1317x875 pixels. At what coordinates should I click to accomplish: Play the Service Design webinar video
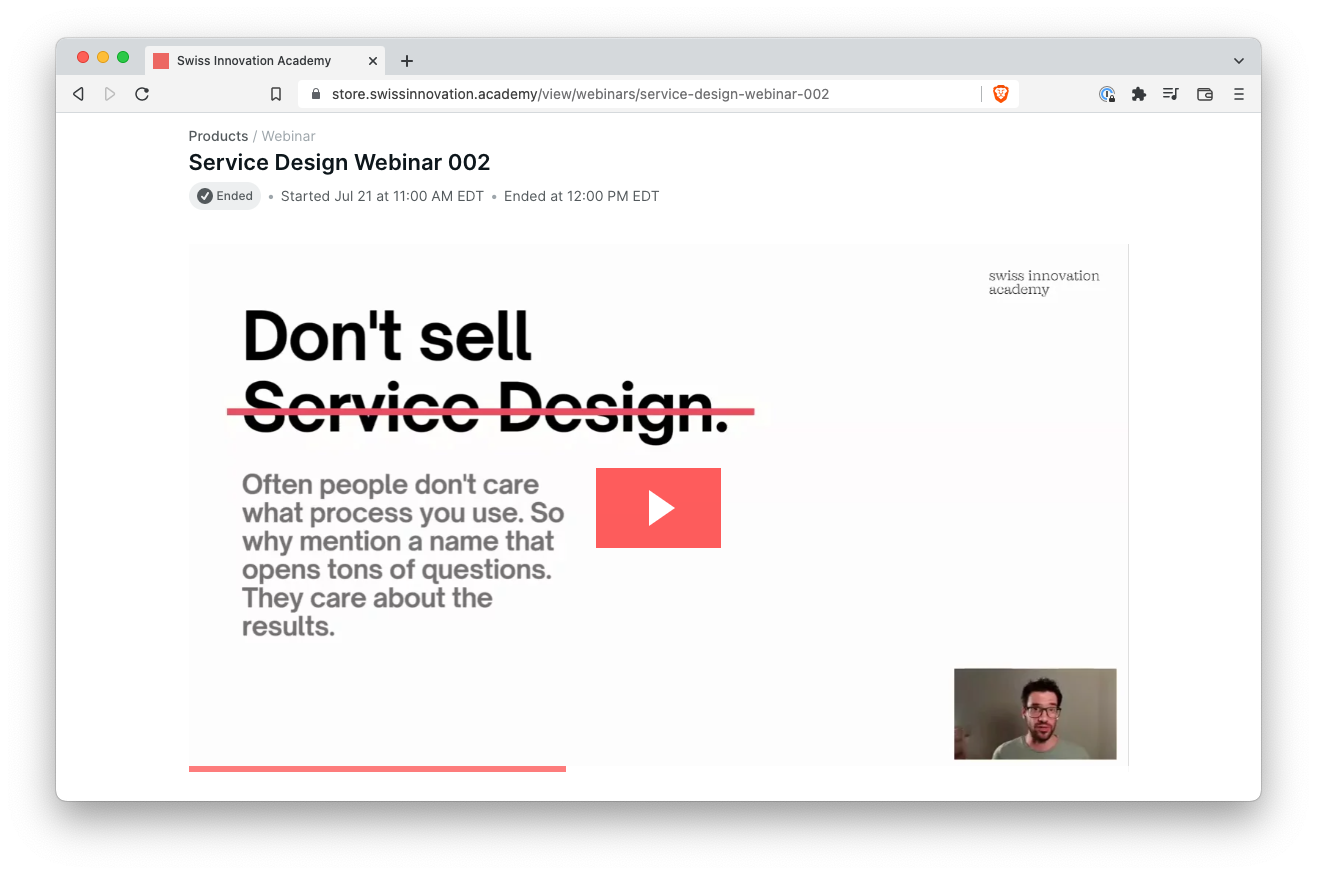point(658,508)
